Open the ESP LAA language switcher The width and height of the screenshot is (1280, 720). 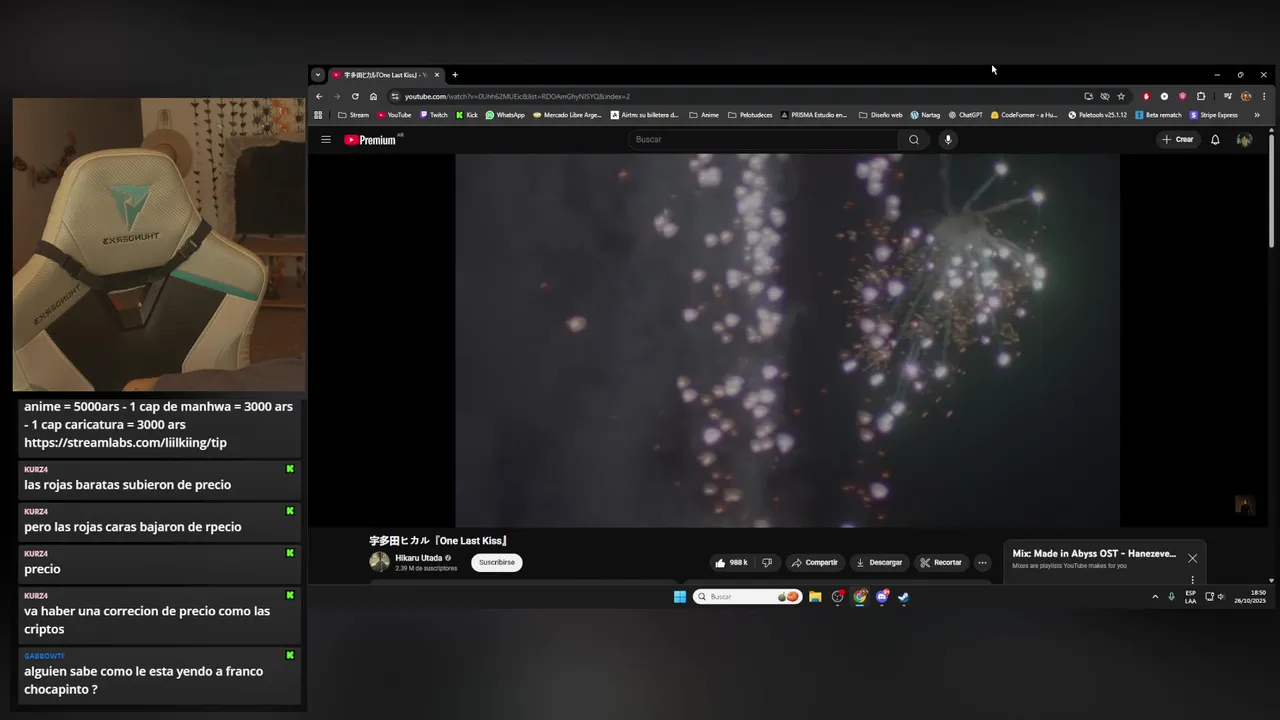coord(1190,597)
